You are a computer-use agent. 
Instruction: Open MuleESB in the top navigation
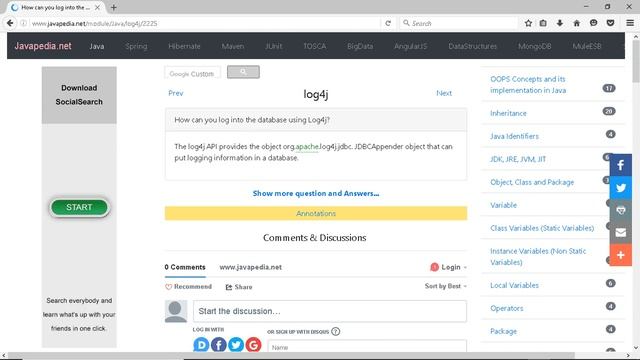click(x=587, y=46)
